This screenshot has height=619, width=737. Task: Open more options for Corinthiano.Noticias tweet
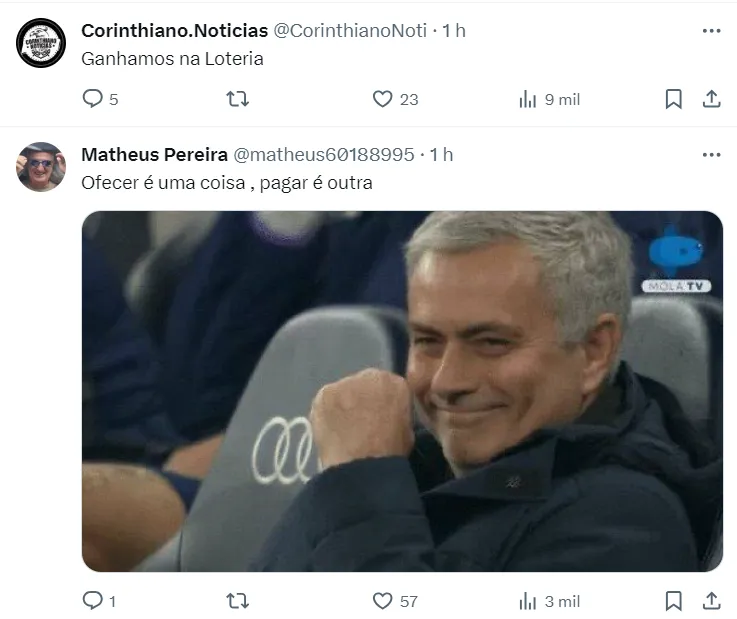[x=711, y=31]
